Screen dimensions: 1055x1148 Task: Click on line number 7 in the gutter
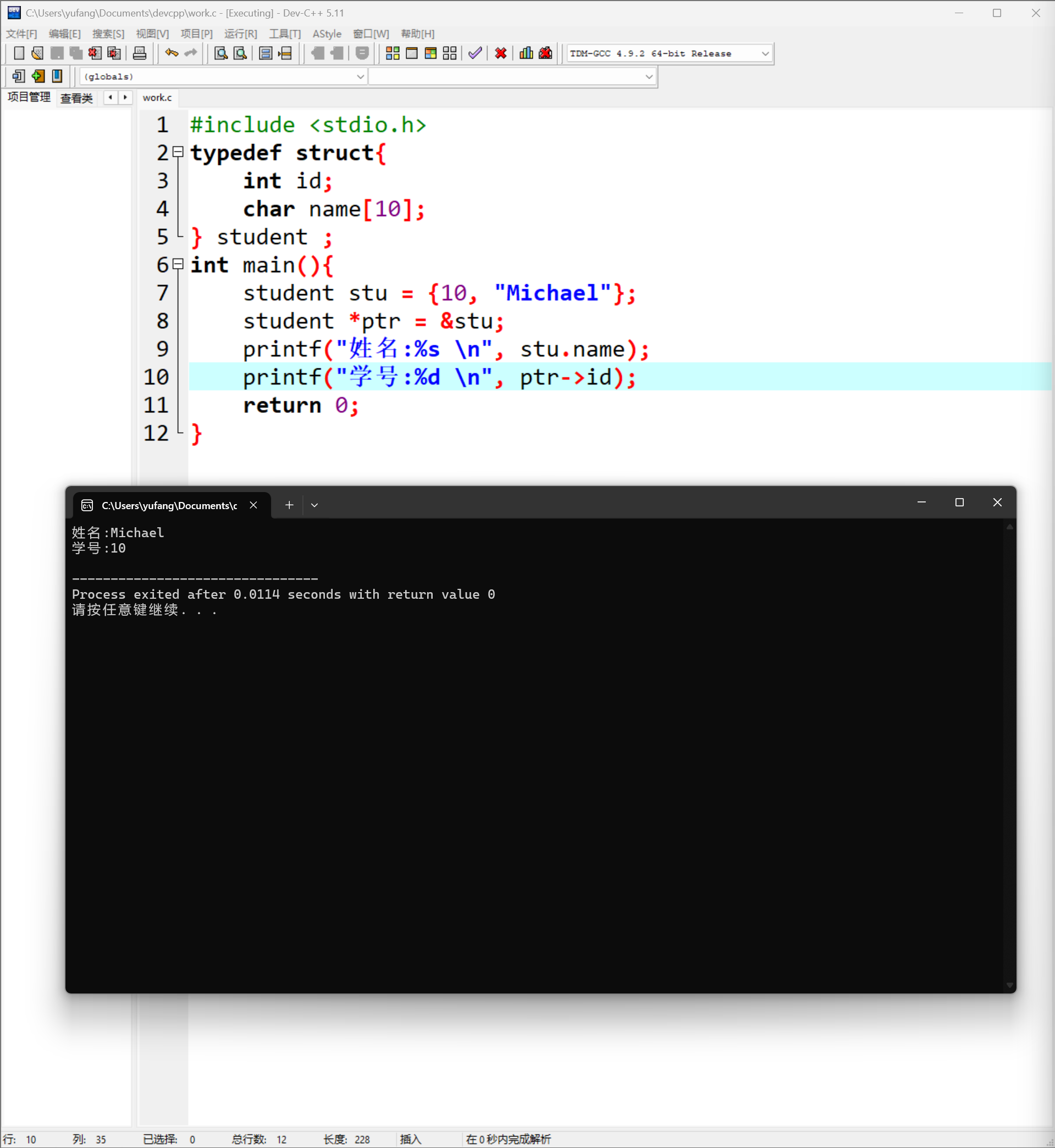pos(163,293)
